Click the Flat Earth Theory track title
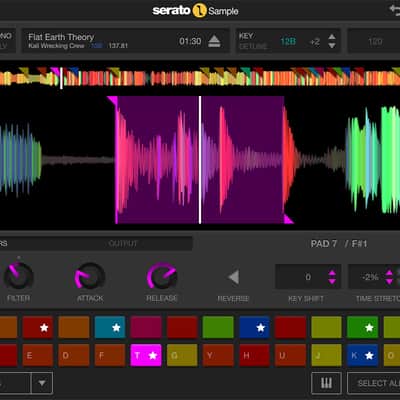Screen dimensions: 400x400 61,37
